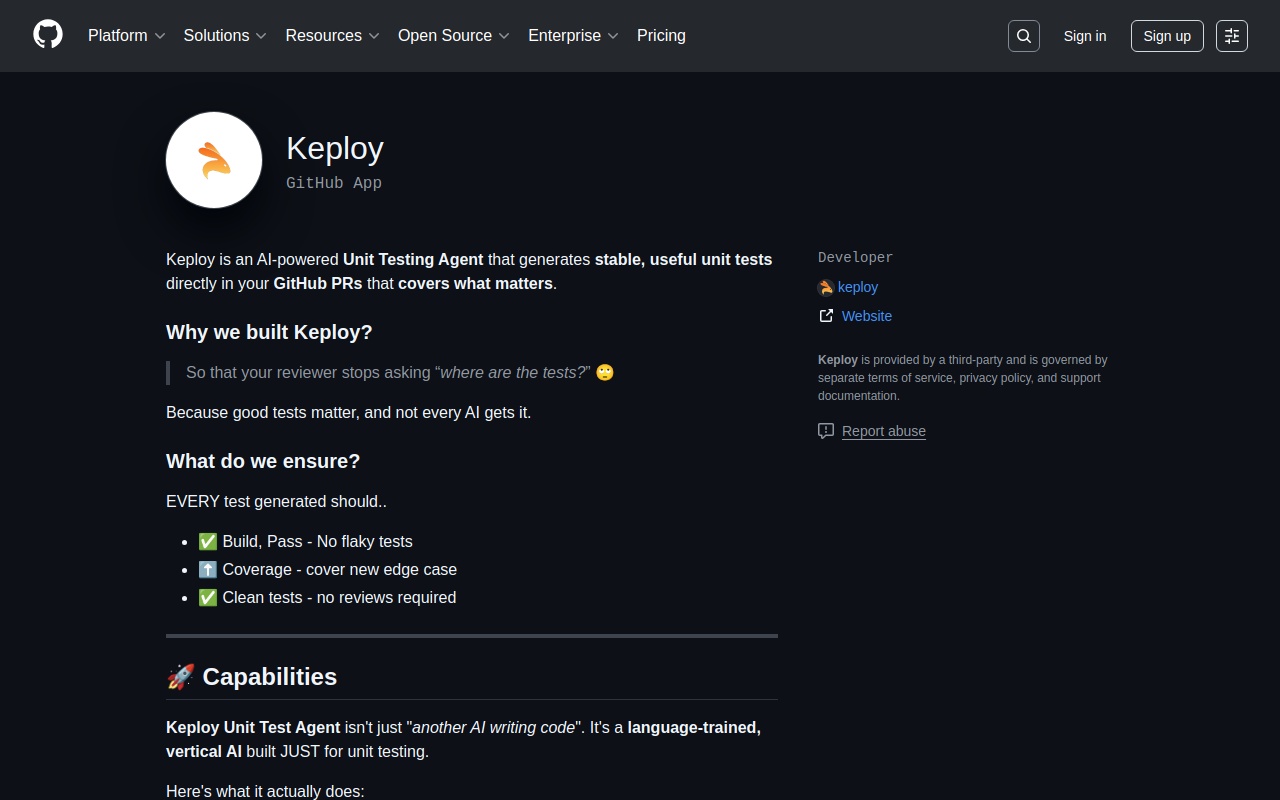Click 'Because good tests matter' sentence
This screenshot has width=1280, height=800.
348,412
